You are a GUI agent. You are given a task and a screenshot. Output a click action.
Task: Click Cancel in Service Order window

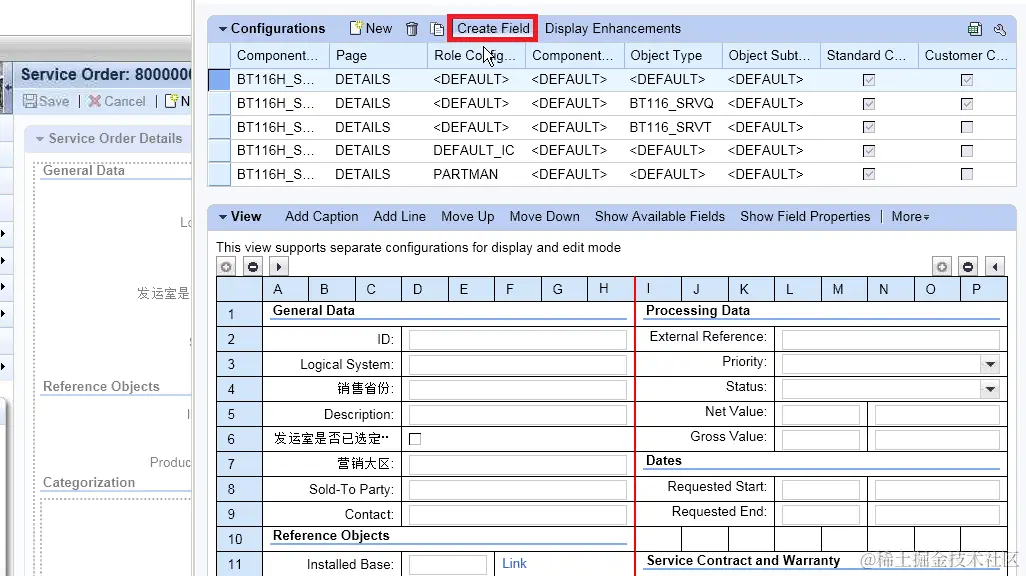point(117,101)
